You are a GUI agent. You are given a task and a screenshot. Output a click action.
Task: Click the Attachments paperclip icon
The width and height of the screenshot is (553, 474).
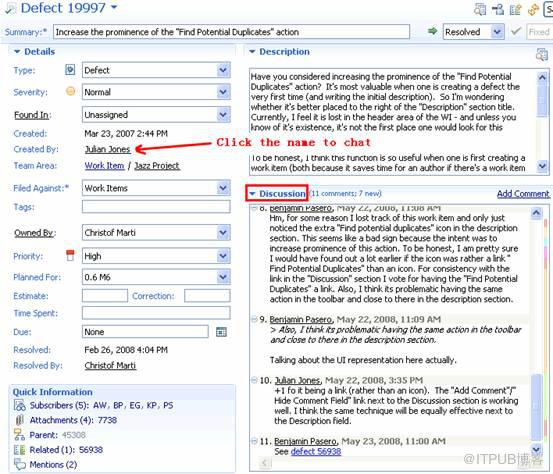click(x=20, y=420)
